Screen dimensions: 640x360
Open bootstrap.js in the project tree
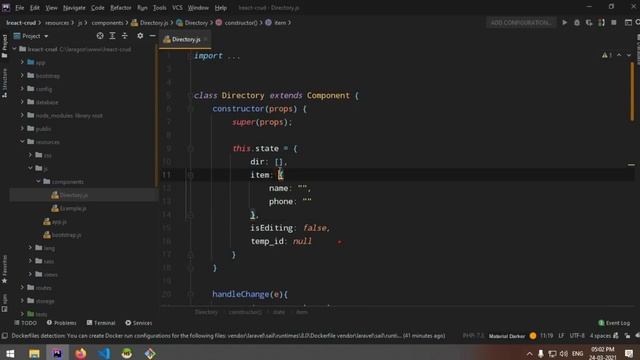67,235
